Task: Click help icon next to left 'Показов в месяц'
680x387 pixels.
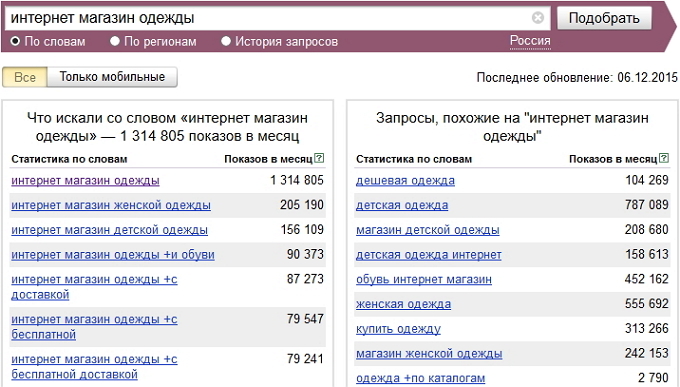Action: tap(319, 158)
